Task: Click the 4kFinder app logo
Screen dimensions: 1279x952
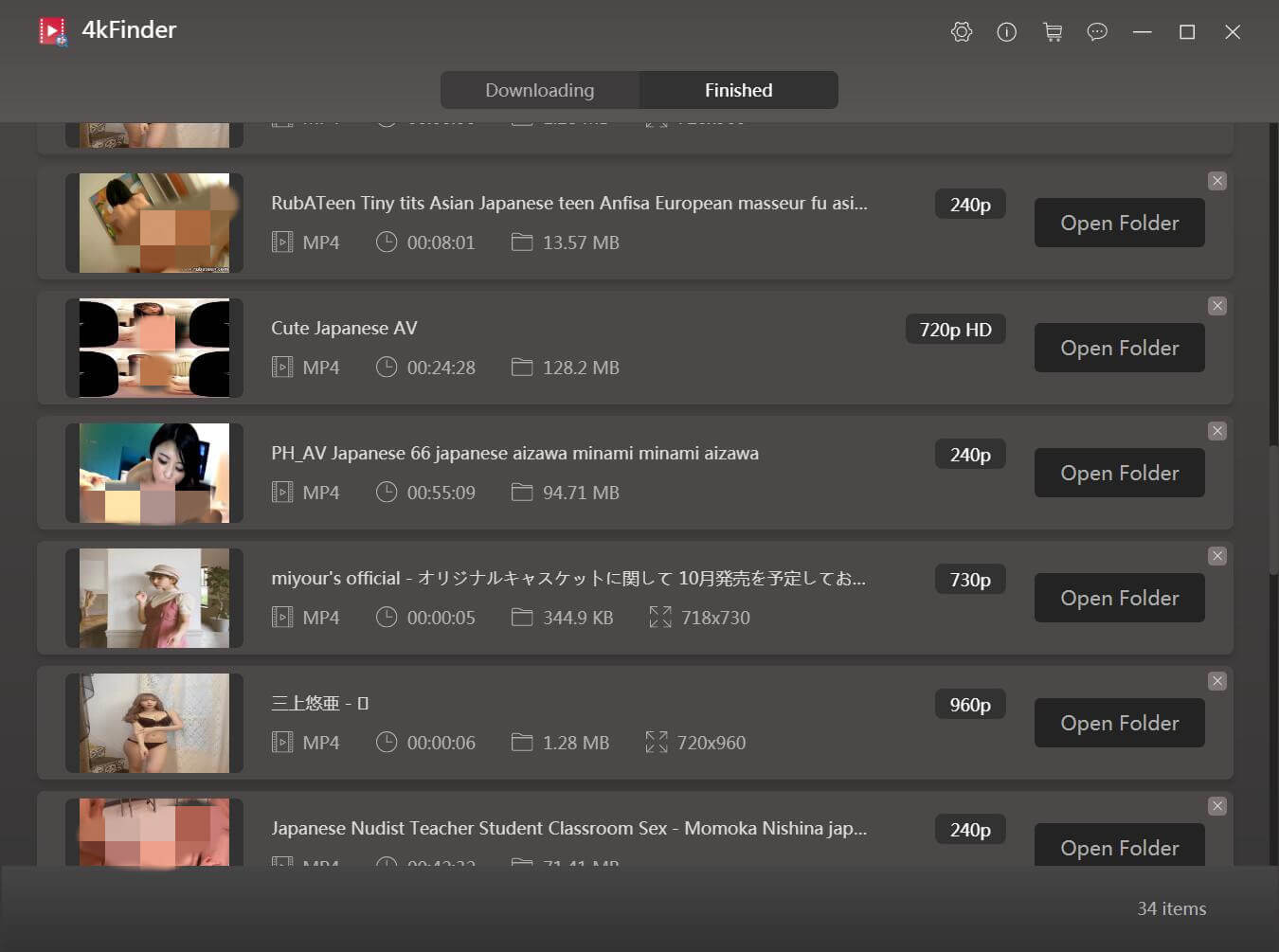Action: tap(53, 31)
